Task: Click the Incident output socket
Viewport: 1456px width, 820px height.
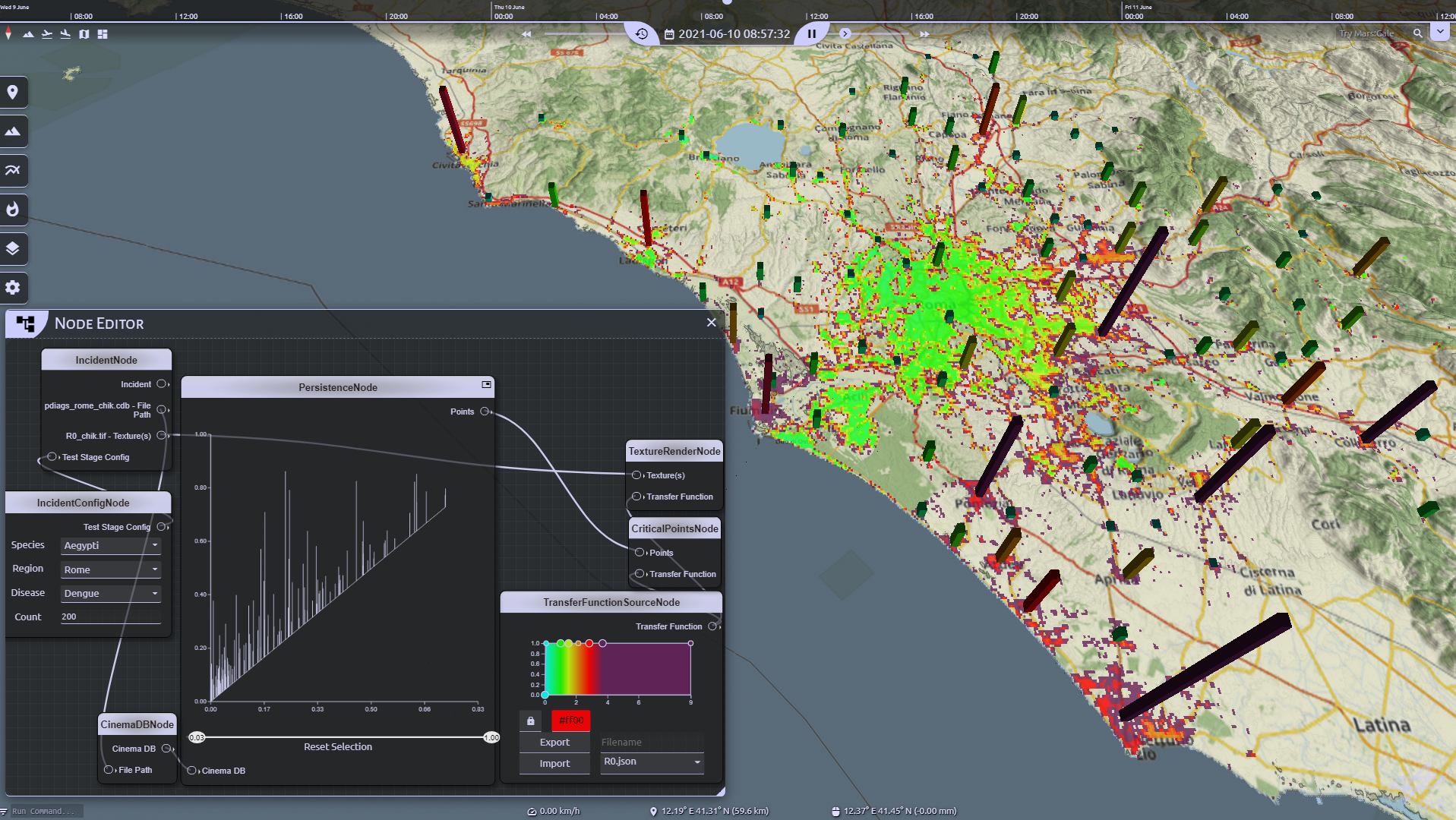Action: [x=161, y=384]
